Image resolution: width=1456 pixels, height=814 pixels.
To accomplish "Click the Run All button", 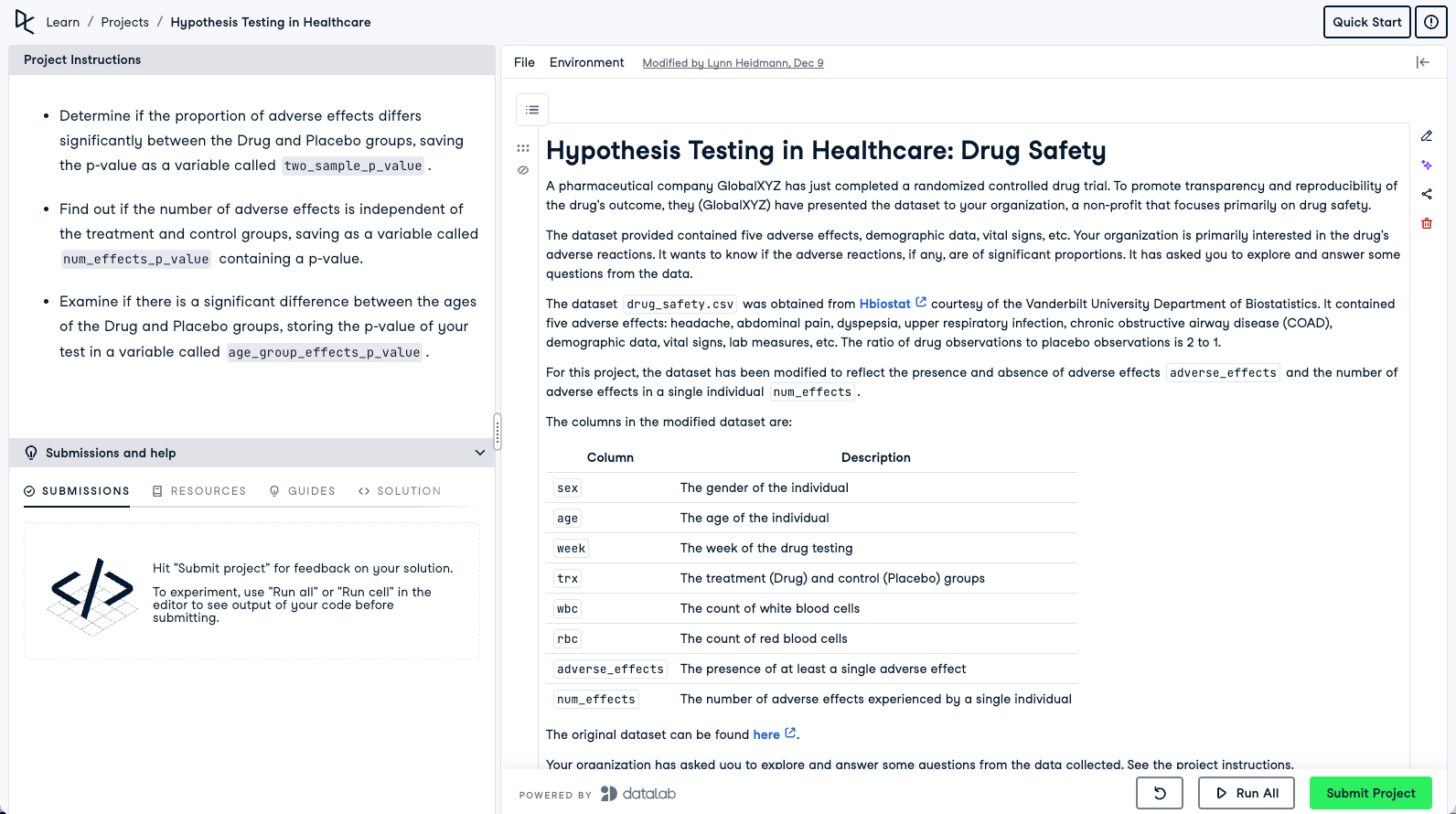I will 1247,793.
